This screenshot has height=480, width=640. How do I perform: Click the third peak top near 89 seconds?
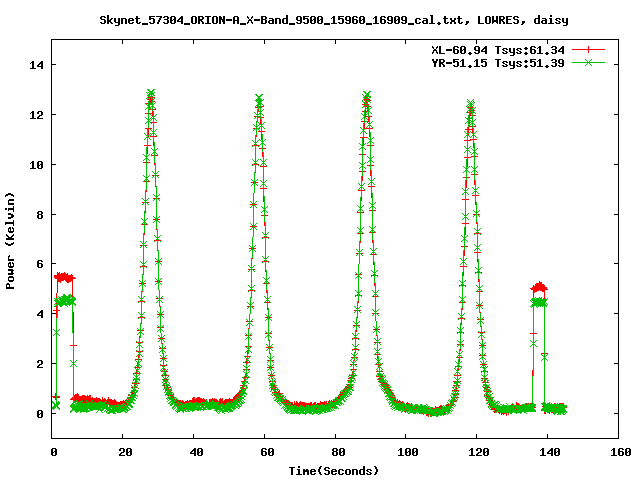pos(366,96)
